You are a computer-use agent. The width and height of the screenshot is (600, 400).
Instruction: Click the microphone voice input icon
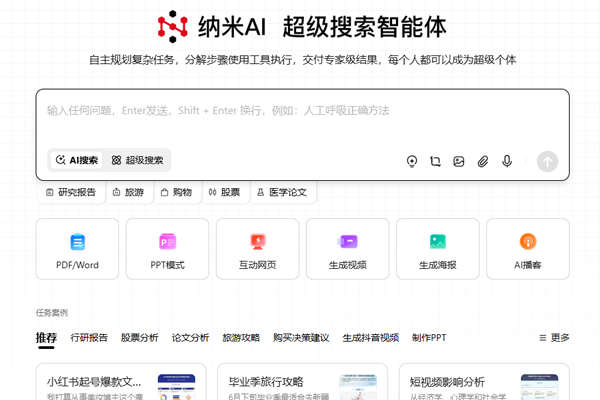[x=507, y=161]
